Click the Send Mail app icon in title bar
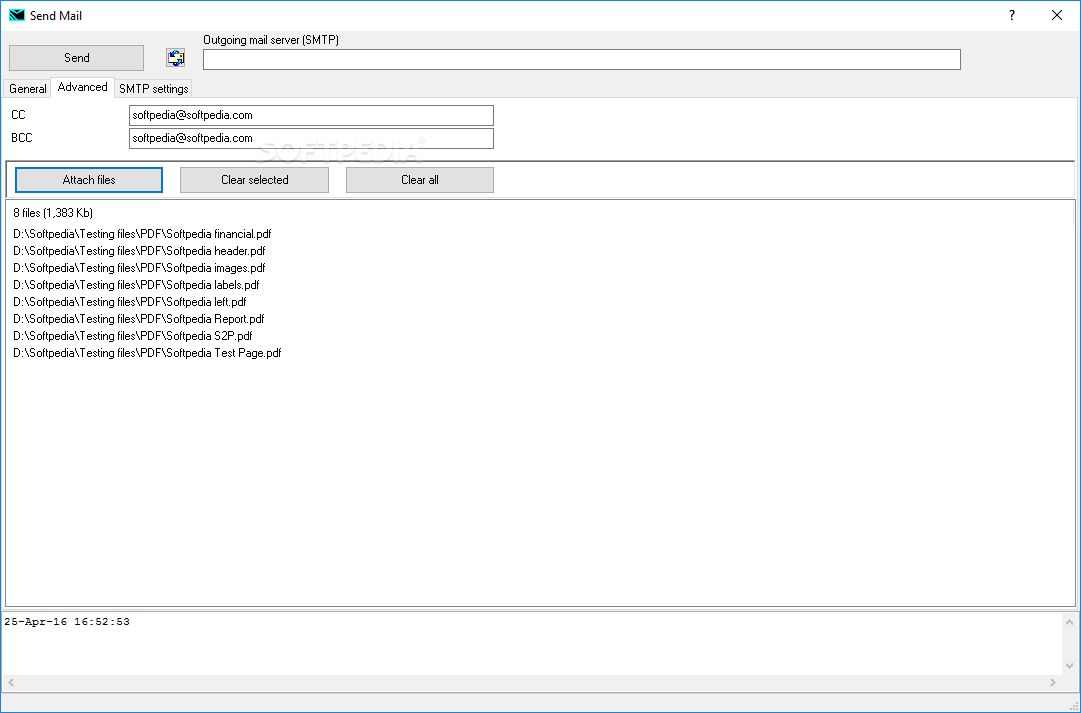Image resolution: width=1081 pixels, height=713 pixels. pyautogui.click(x=17, y=15)
